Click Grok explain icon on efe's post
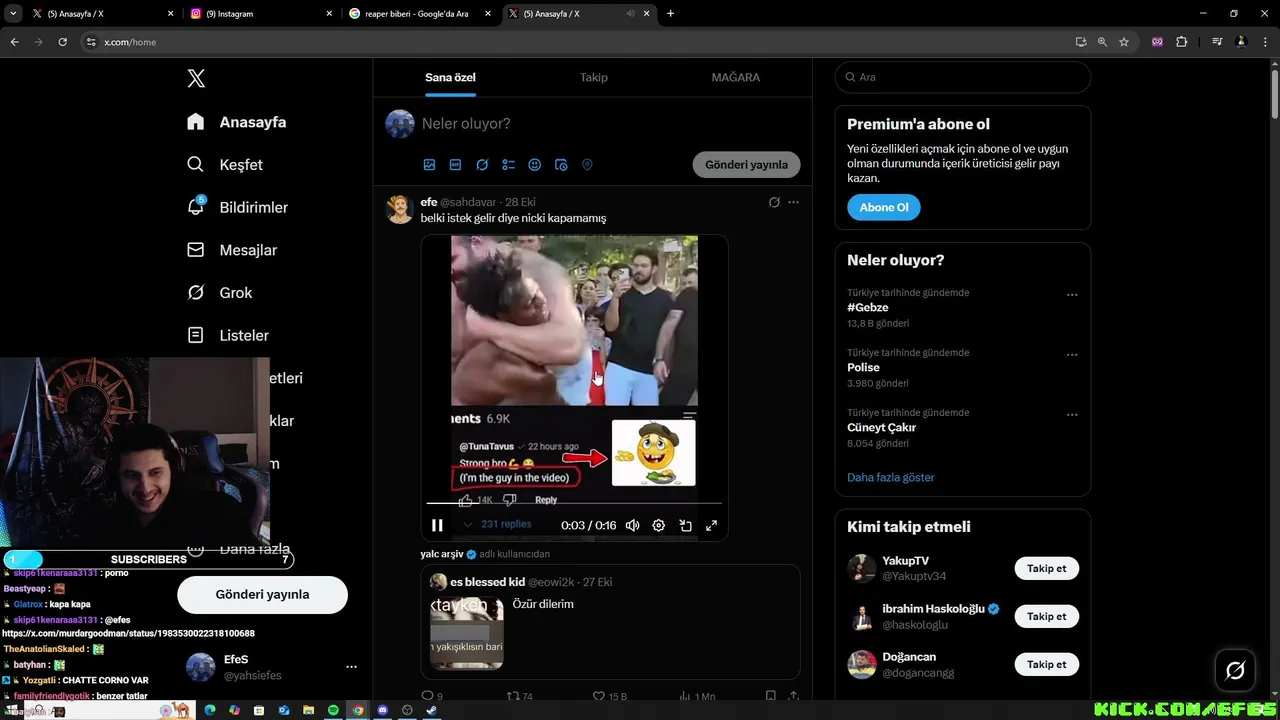This screenshot has width=1280, height=720. click(774, 202)
